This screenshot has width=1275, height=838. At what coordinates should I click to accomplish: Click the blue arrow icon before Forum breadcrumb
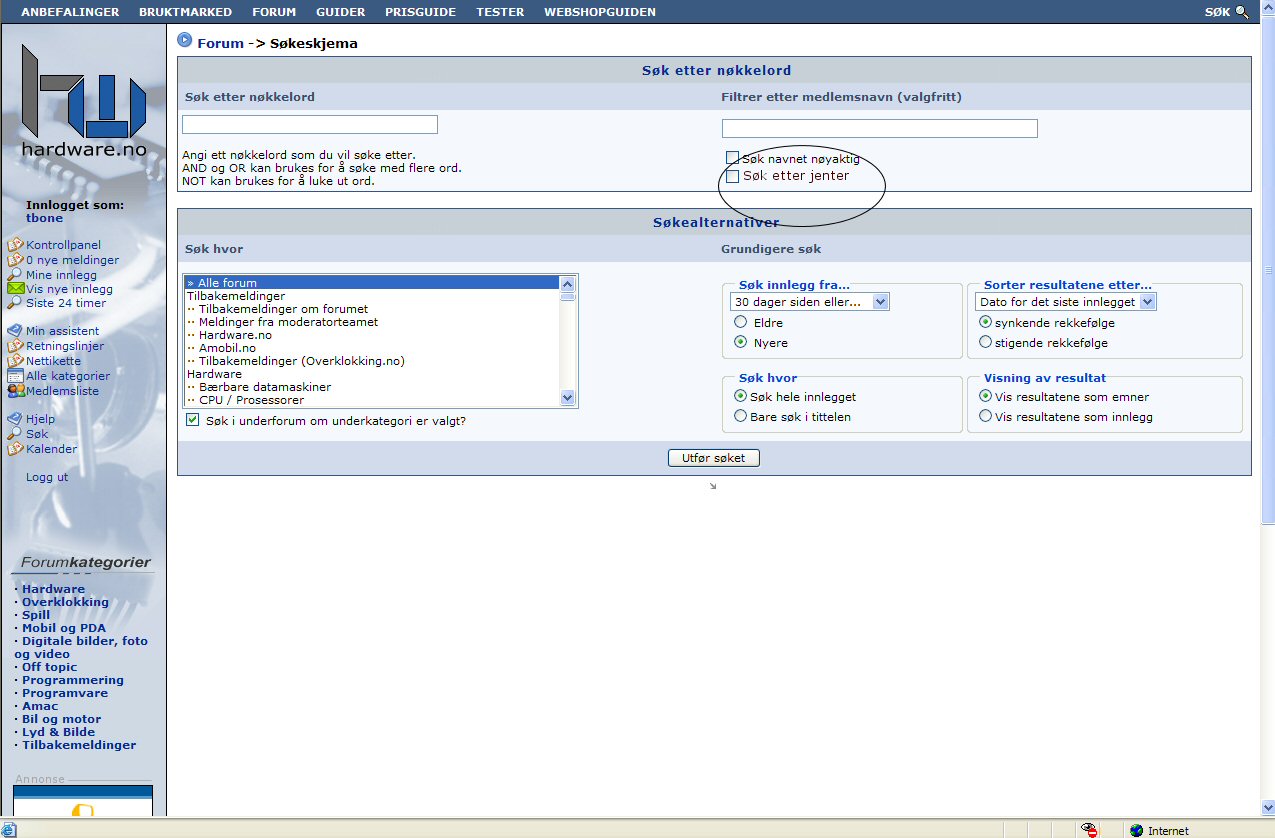184,40
